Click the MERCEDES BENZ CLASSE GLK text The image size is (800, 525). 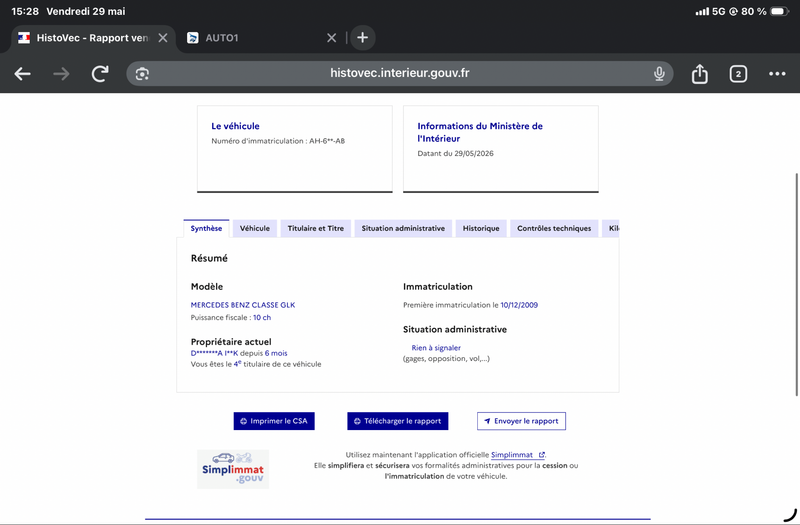tap(243, 305)
